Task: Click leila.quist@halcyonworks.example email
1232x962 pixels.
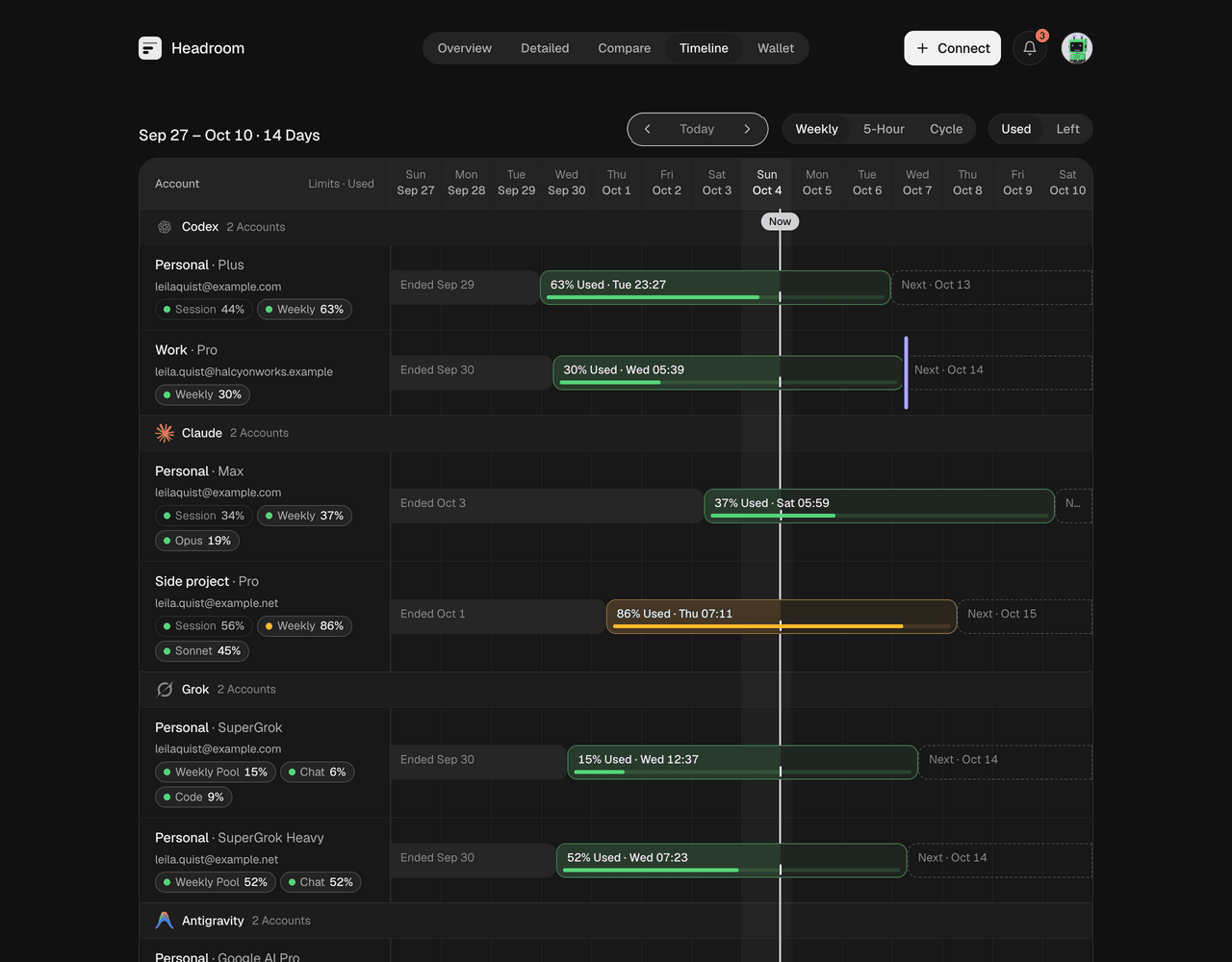Action: tap(244, 371)
